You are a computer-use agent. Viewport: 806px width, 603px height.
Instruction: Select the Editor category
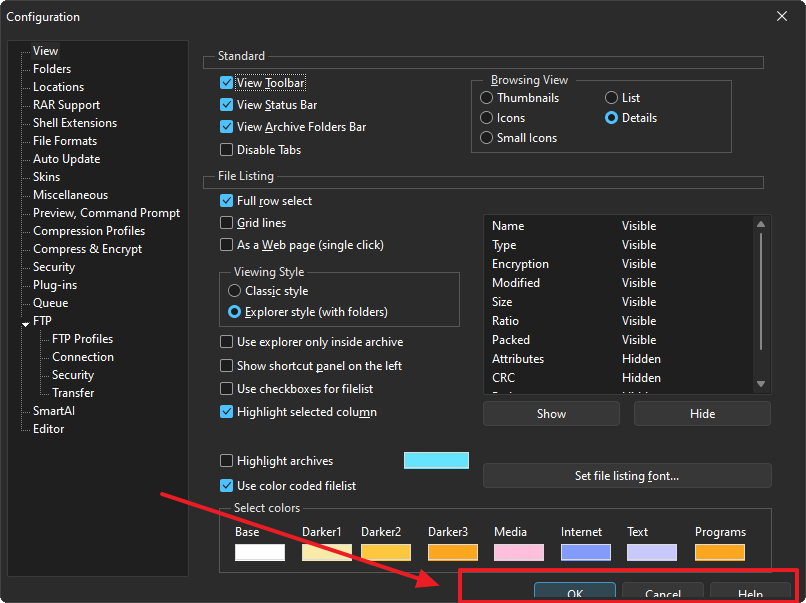[48, 429]
